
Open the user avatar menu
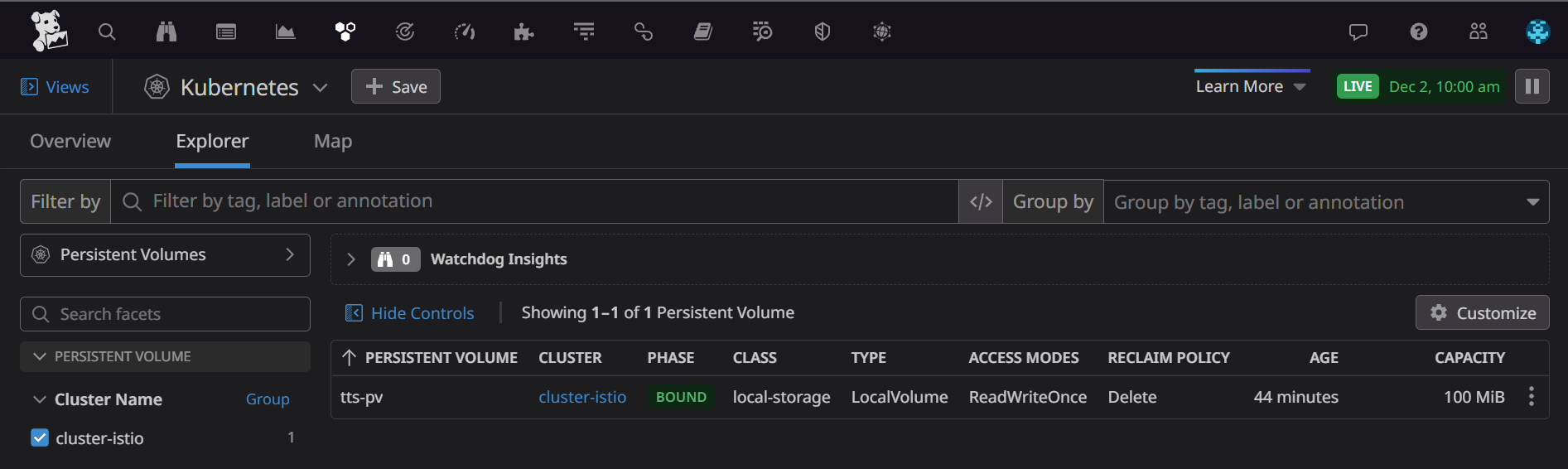[1538, 31]
